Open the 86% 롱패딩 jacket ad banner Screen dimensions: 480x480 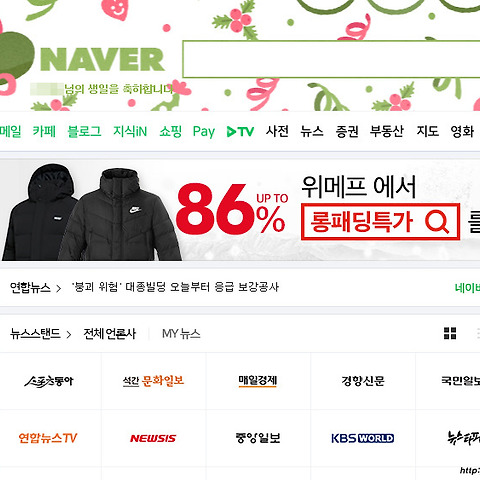pyautogui.click(x=240, y=210)
